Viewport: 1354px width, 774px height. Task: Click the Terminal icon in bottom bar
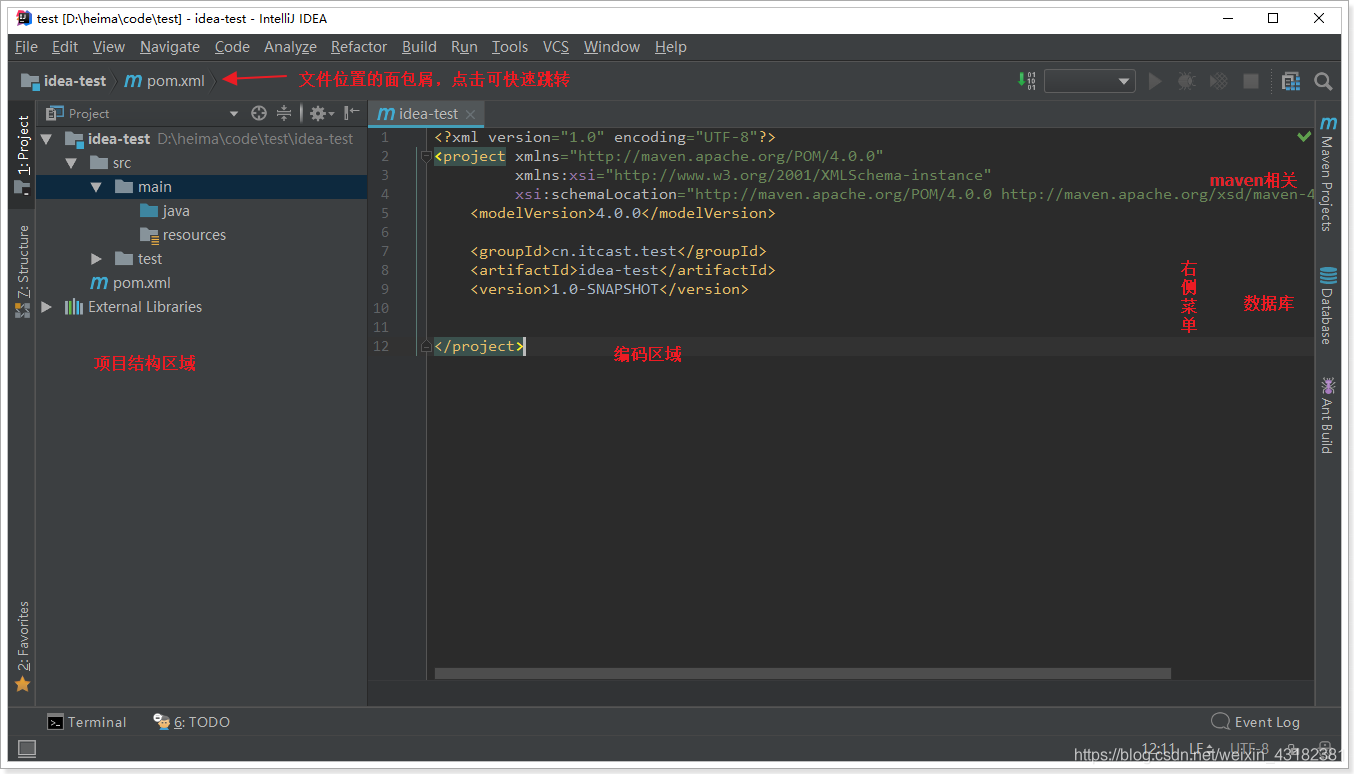click(x=56, y=722)
